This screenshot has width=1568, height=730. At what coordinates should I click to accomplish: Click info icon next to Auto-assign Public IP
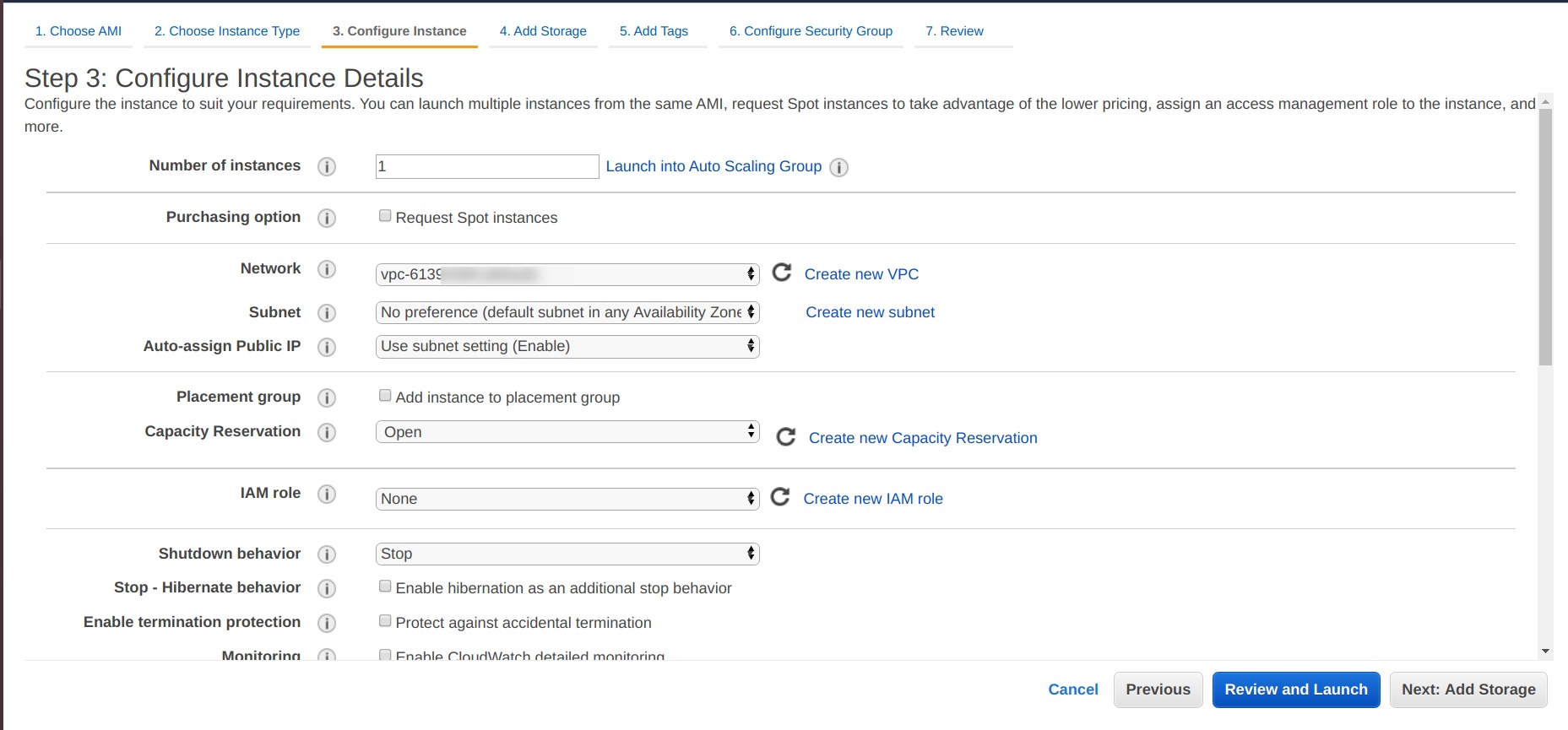[327, 347]
